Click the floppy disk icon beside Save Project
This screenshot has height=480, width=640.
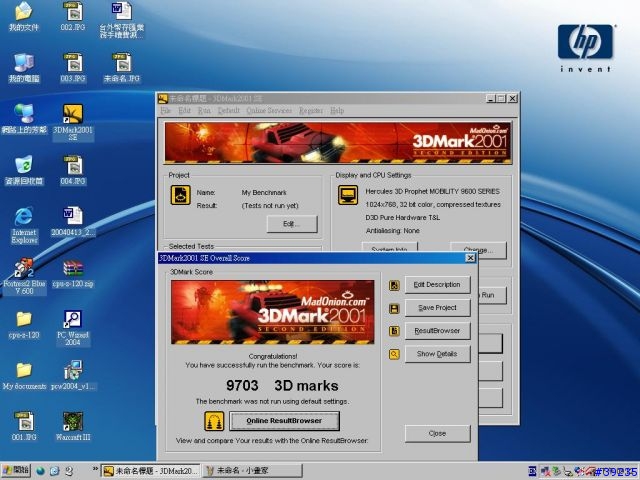(x=394, y=308)
